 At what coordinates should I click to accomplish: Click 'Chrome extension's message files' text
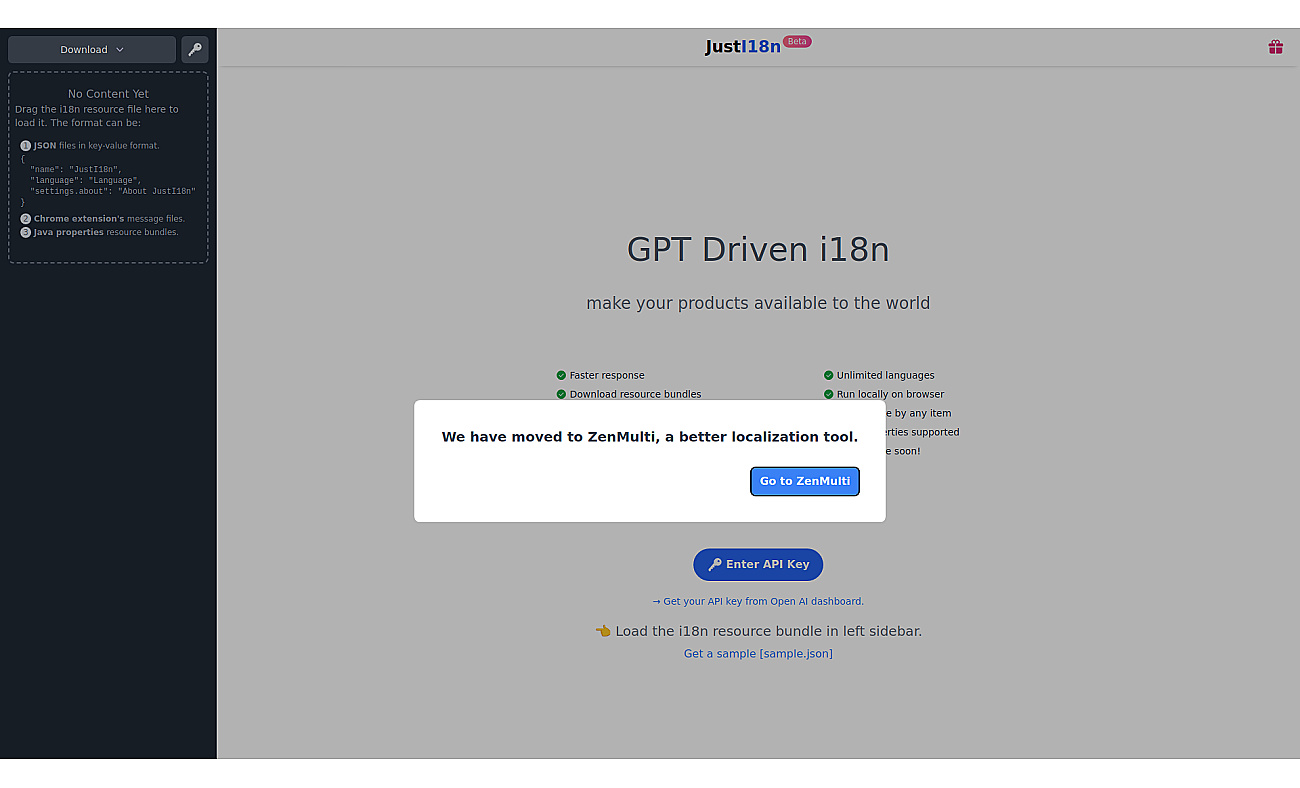coord(109,218)
